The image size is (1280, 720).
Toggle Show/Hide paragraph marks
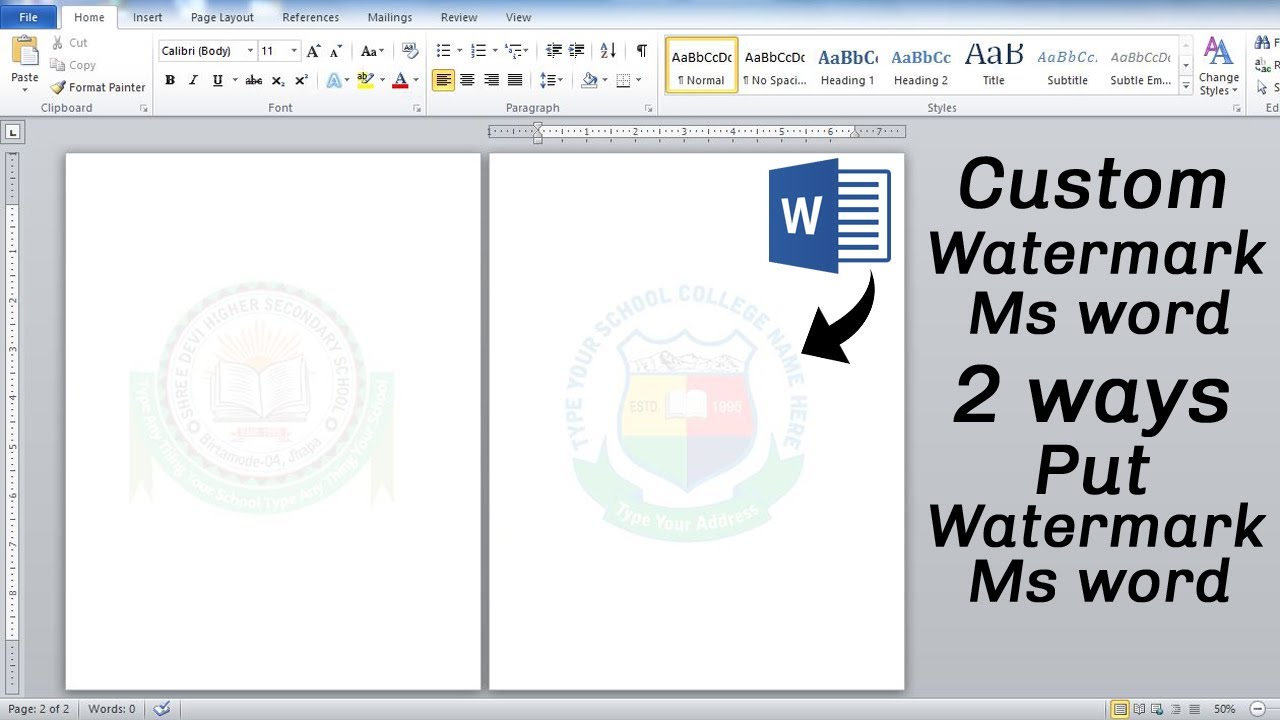coord(641,51)
